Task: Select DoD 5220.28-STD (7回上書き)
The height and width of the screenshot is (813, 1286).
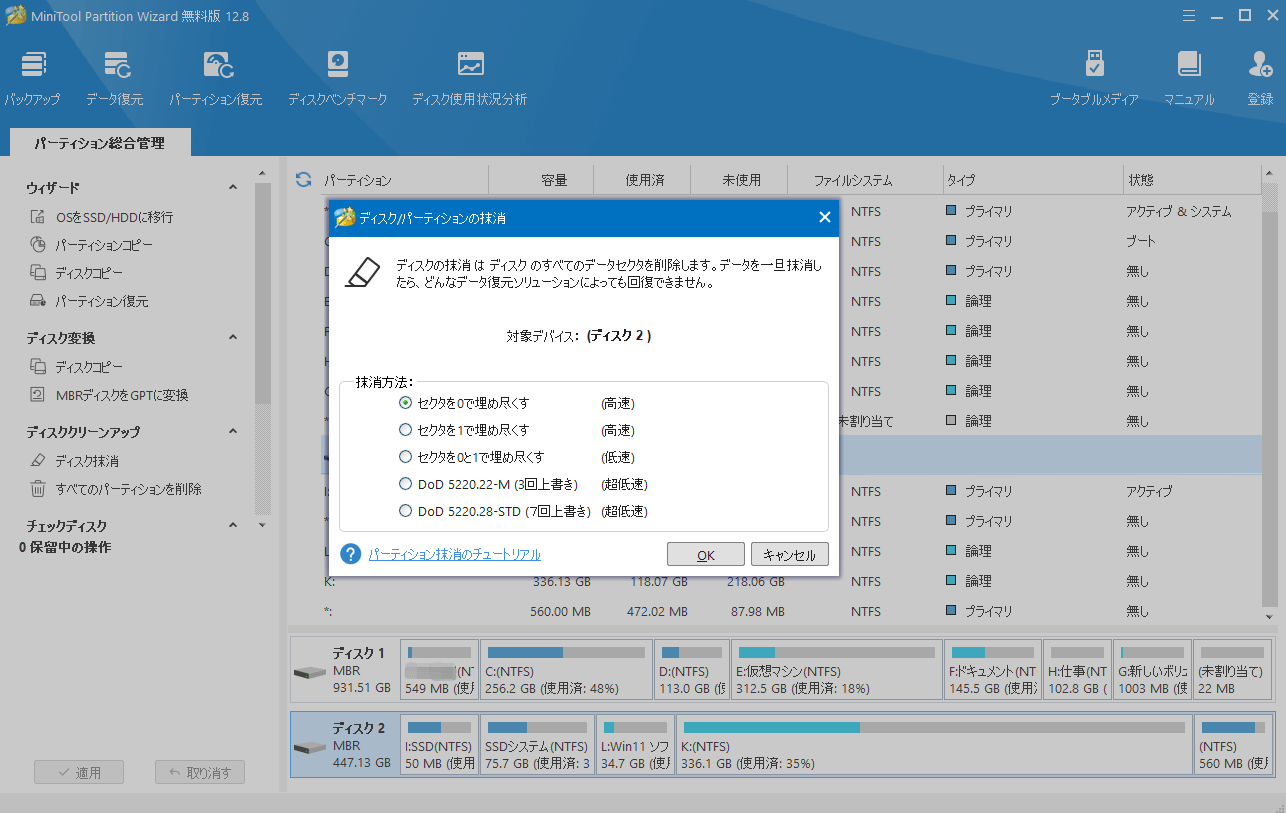Action: pyautogui.click(x=405, y=511)
